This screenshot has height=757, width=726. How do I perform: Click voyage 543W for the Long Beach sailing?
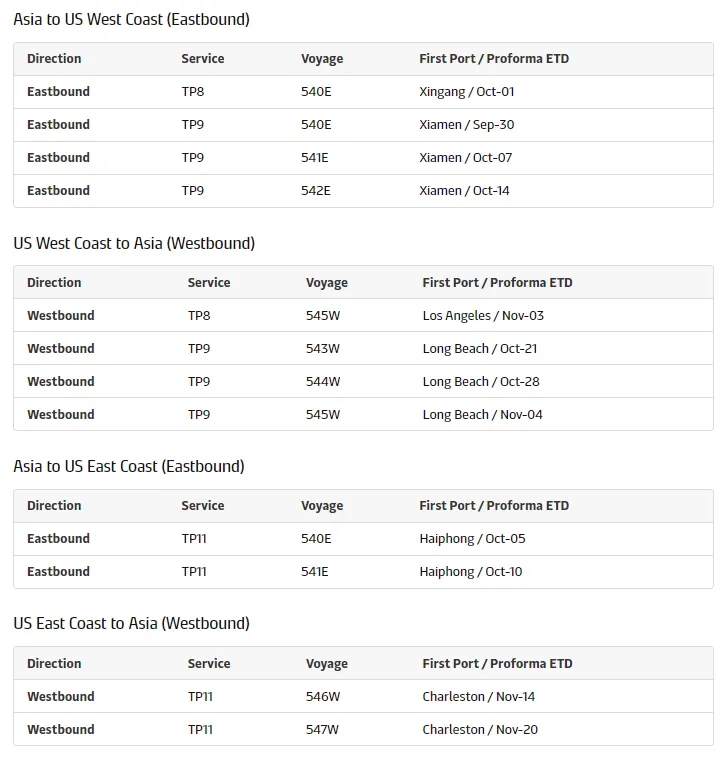[x=323, y=349]
